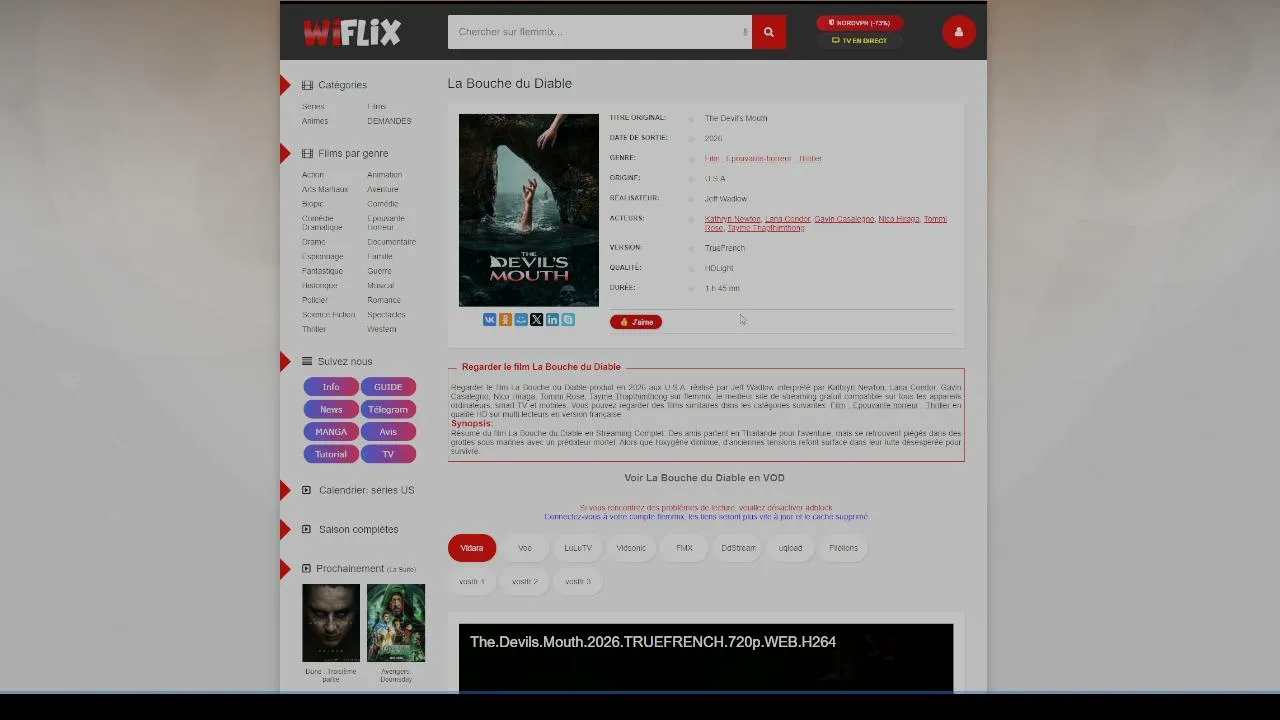Share via the blue smiley icon
This screenshot has width=1280, height=720.
pyautogui.click(x=521, y=320)
